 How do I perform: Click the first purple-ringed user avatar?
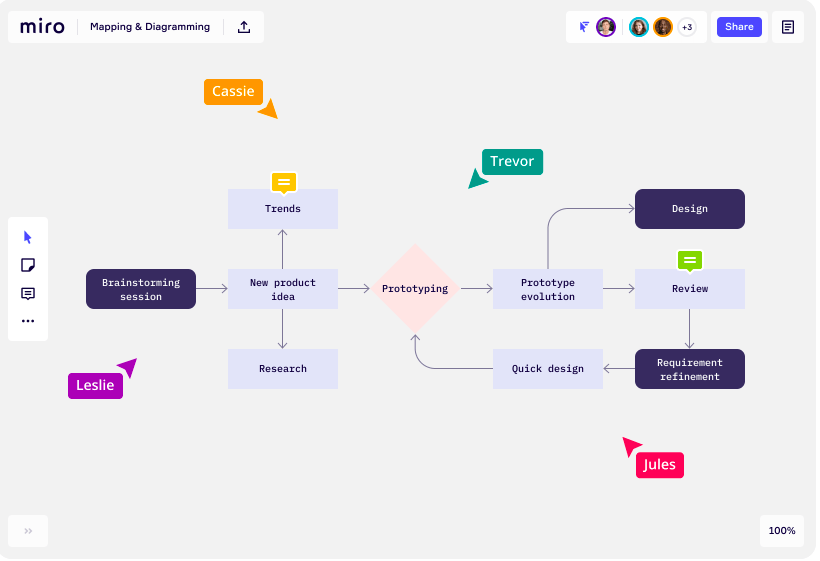click(x=608, y=27)
